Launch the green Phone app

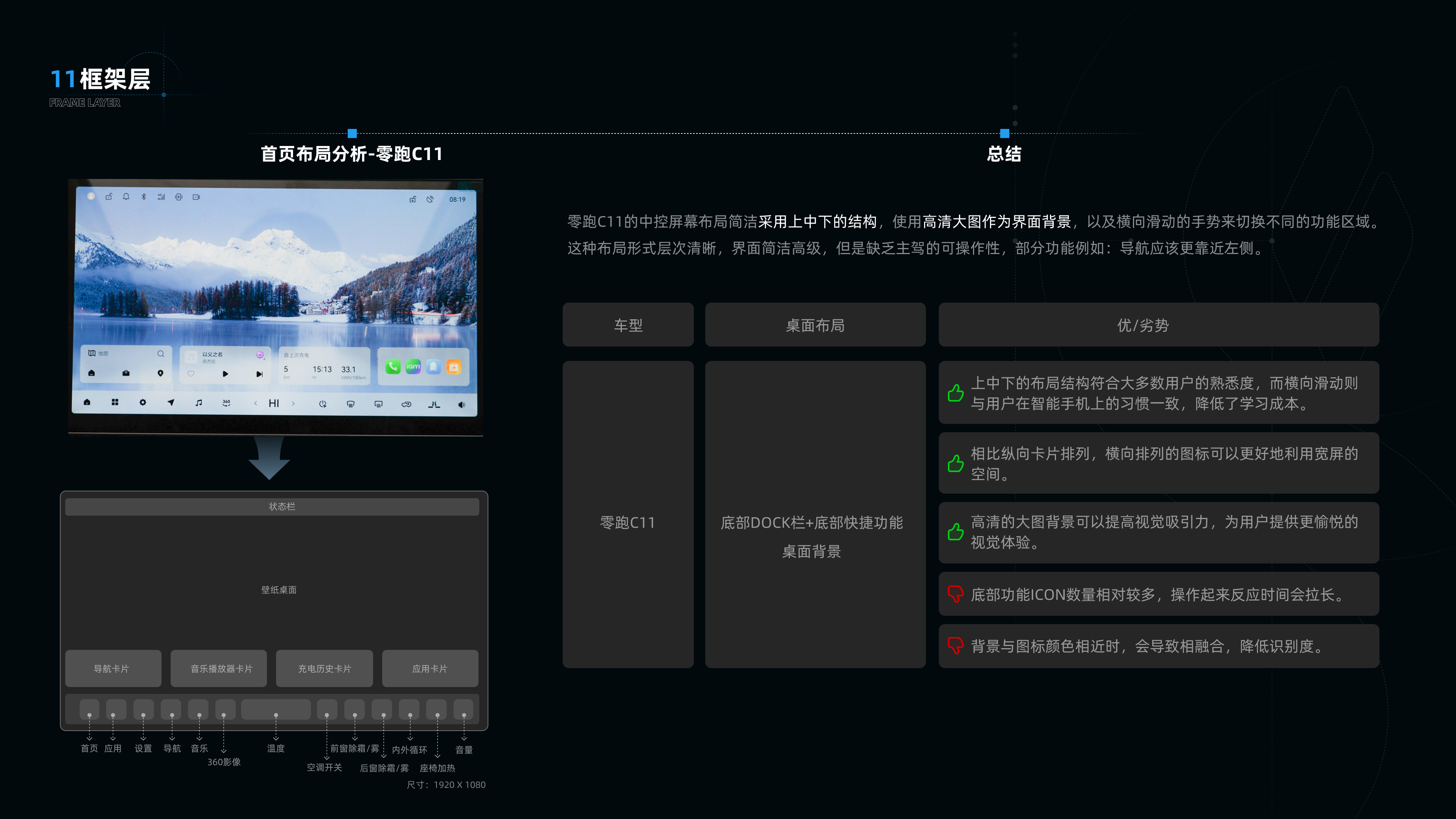pyautogui.click(x=393, y=367)
